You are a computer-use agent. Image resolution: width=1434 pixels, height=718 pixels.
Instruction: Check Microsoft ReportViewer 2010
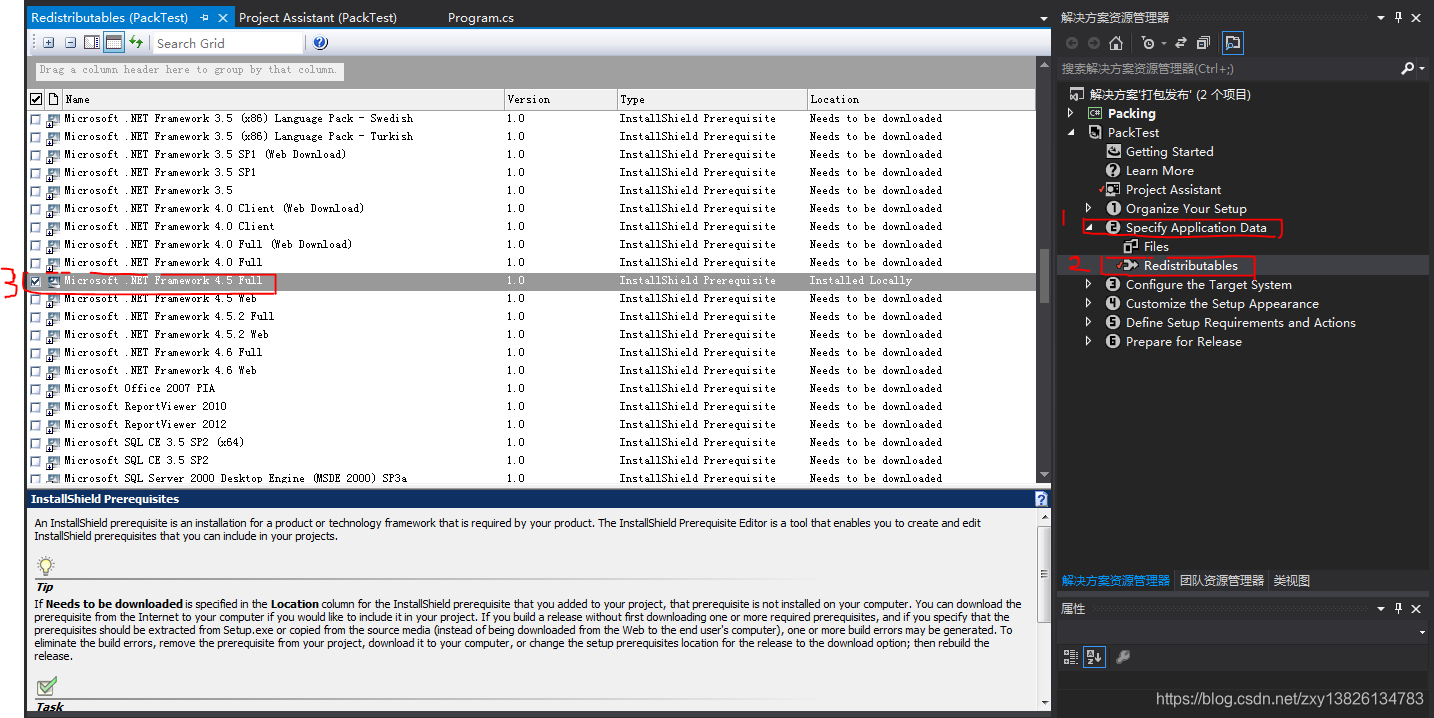click(36, 407)
